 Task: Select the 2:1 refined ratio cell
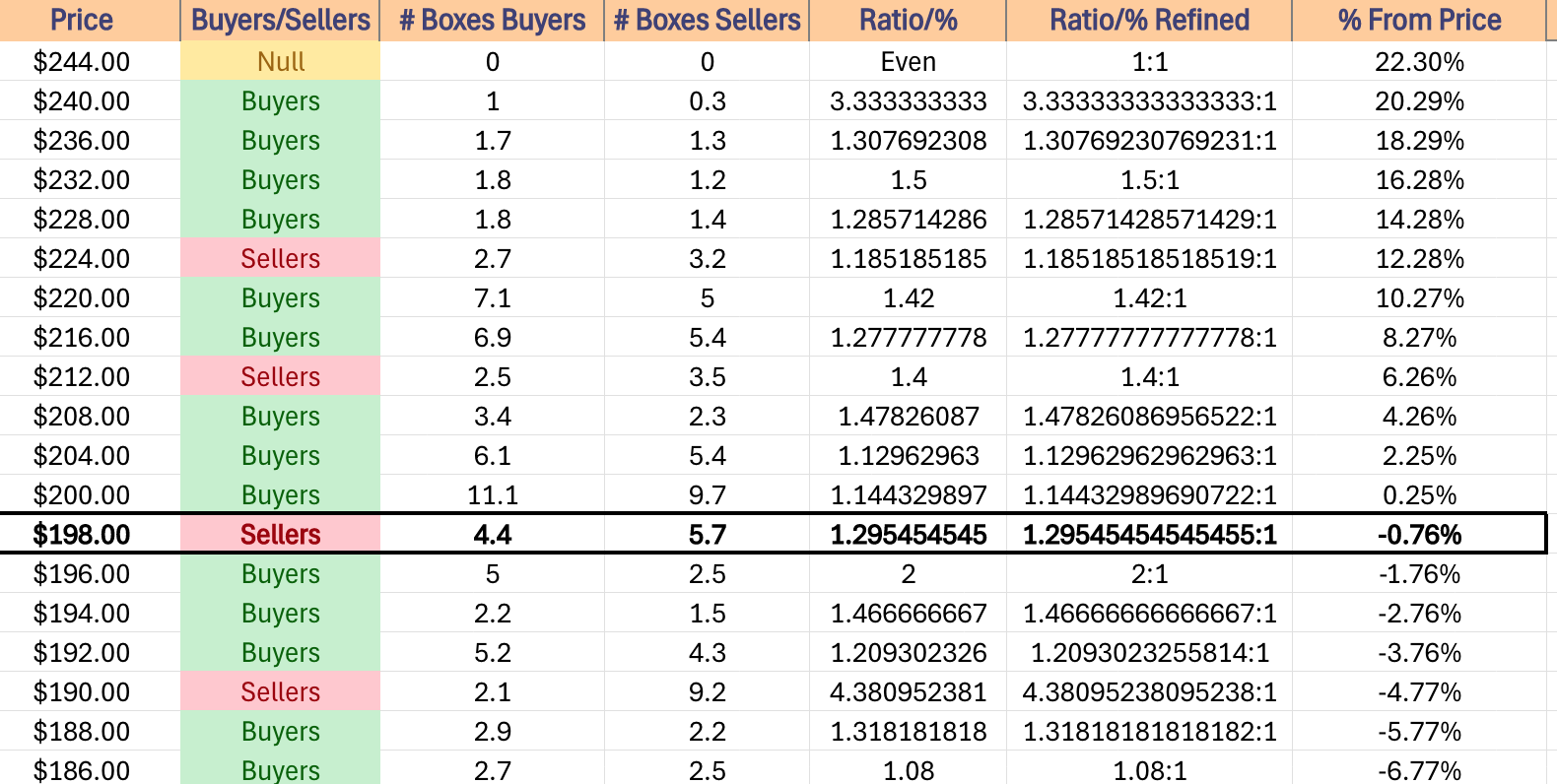1149,573
